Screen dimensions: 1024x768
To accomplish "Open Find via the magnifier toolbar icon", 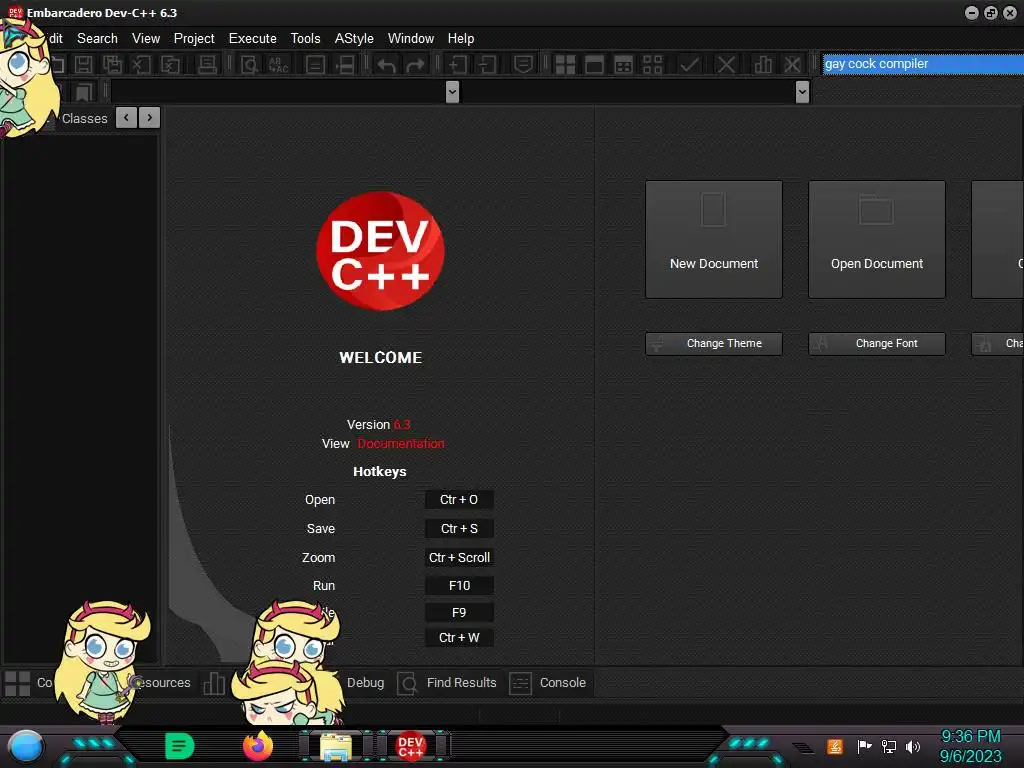I will click(249, 65).
